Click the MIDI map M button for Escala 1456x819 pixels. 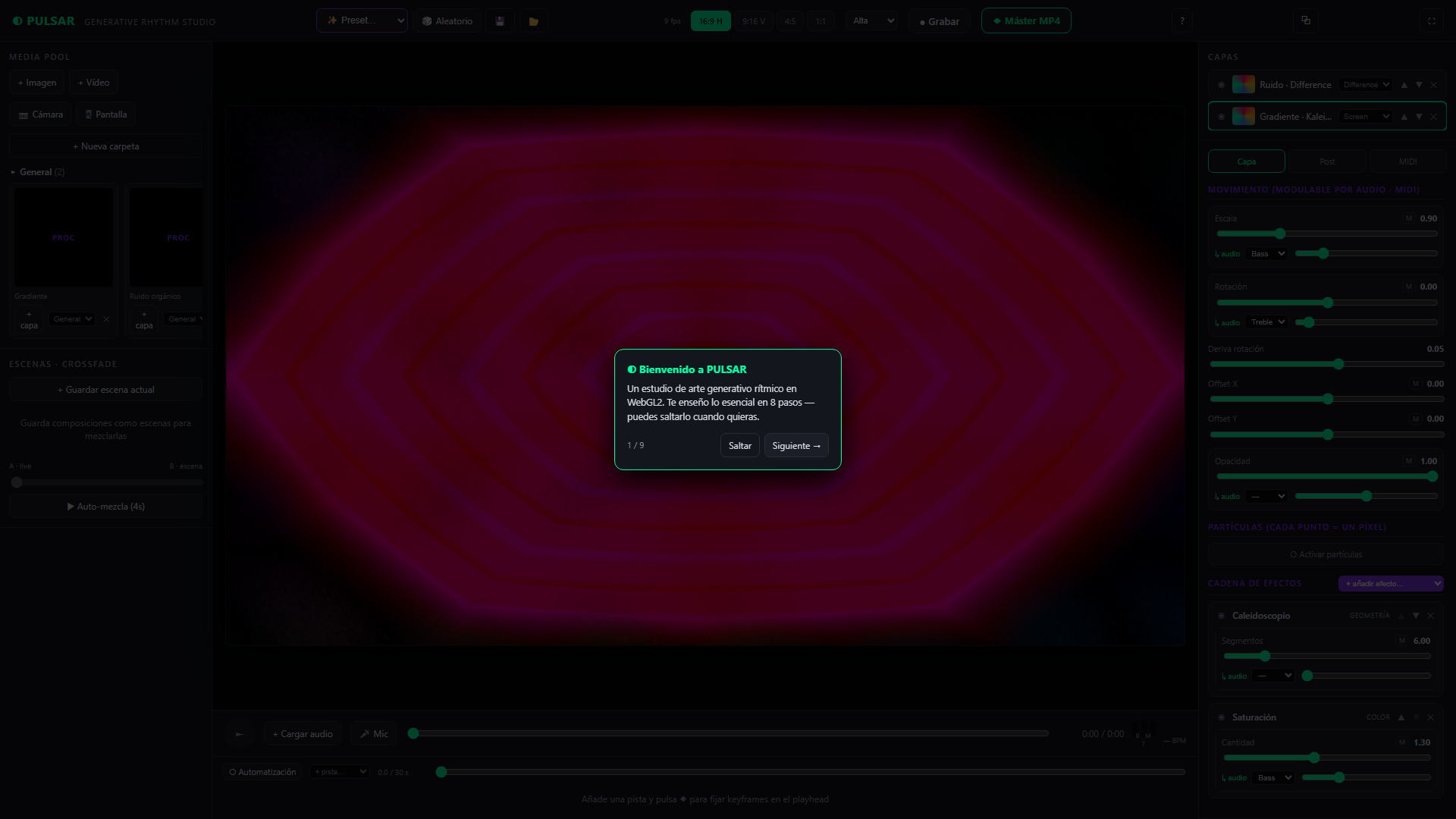point(1409,218)
